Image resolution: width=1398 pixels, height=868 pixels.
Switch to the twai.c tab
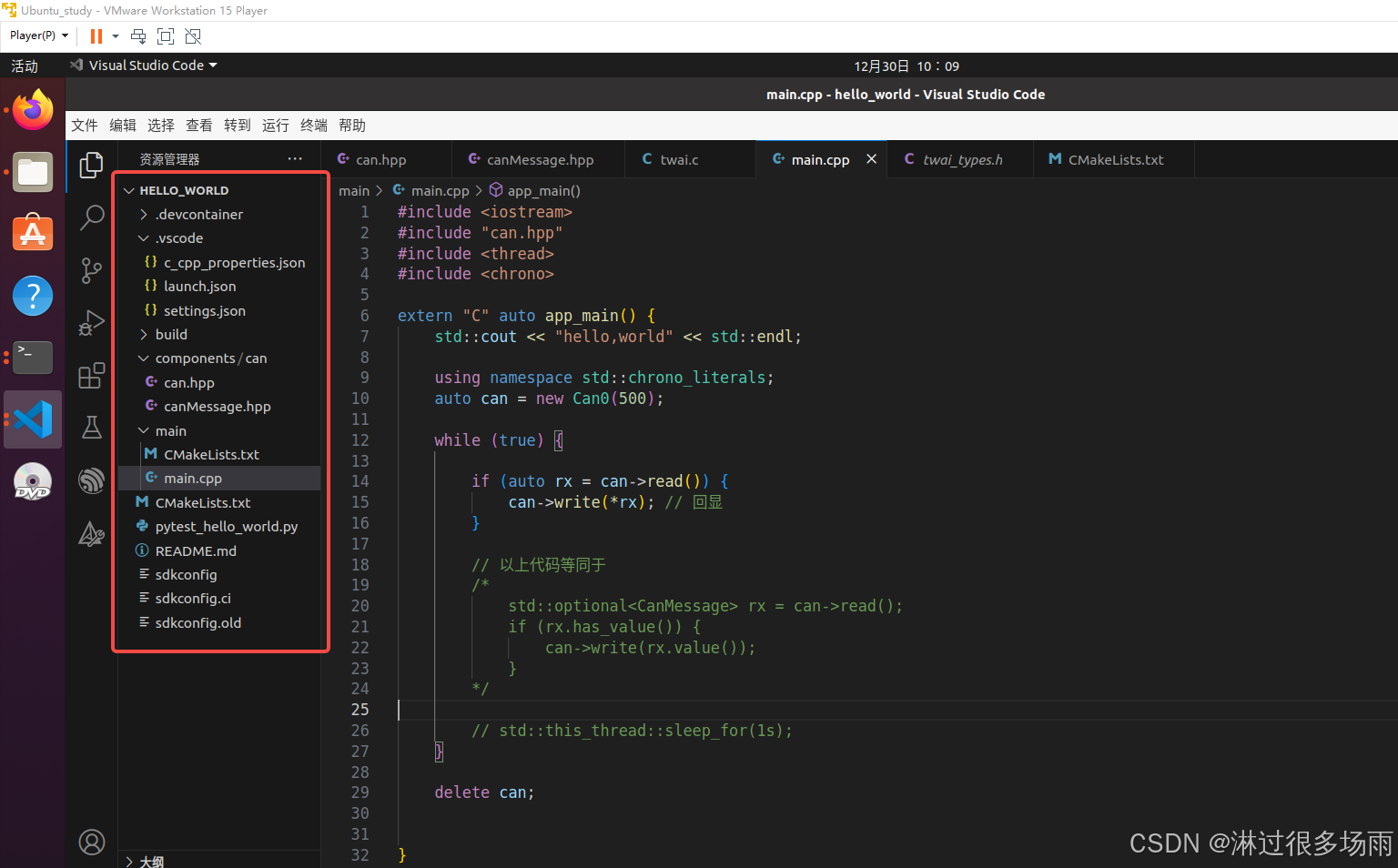click(x=690, y=159)
